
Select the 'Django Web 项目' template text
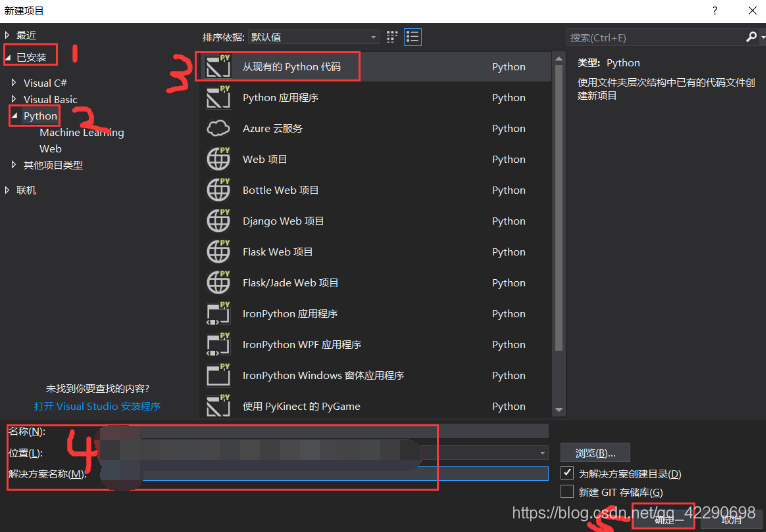coord(283,221)
